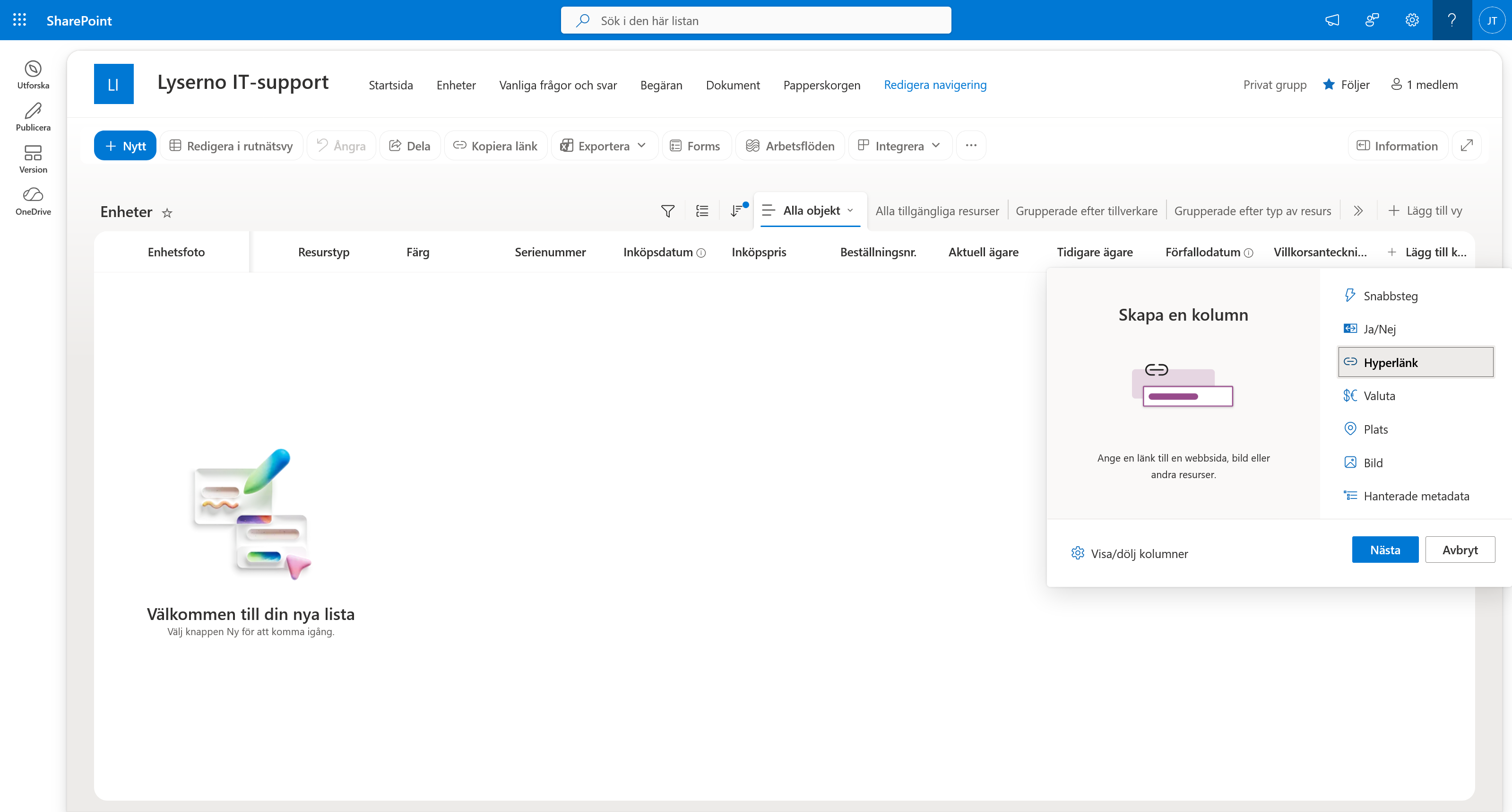Click the Redigera navigering link
Image resolution: width=1512 pixels, height=812 pixels.
pos(935,85)
